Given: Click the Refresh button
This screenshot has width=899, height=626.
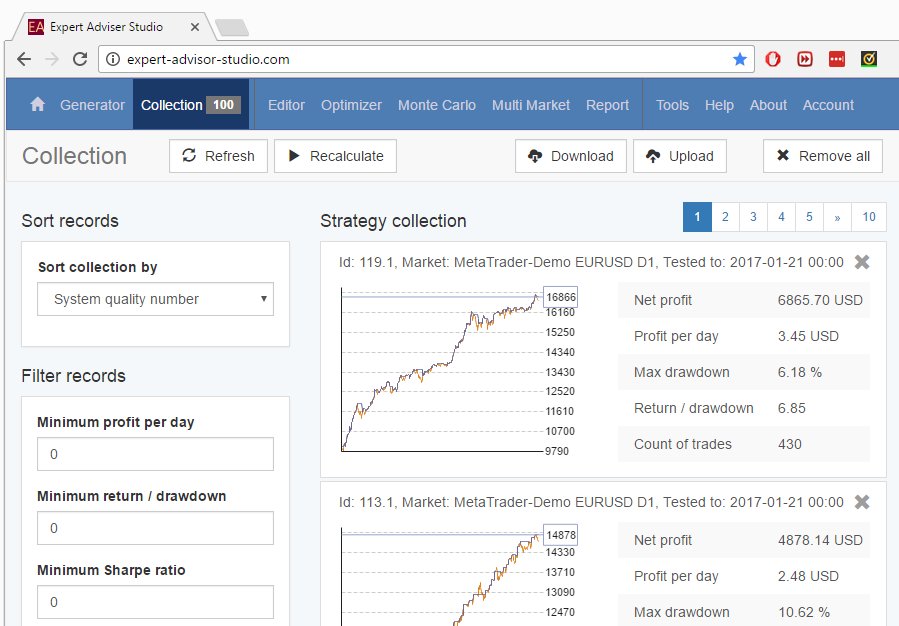Looking at the screenshot, I should [218, 156].
